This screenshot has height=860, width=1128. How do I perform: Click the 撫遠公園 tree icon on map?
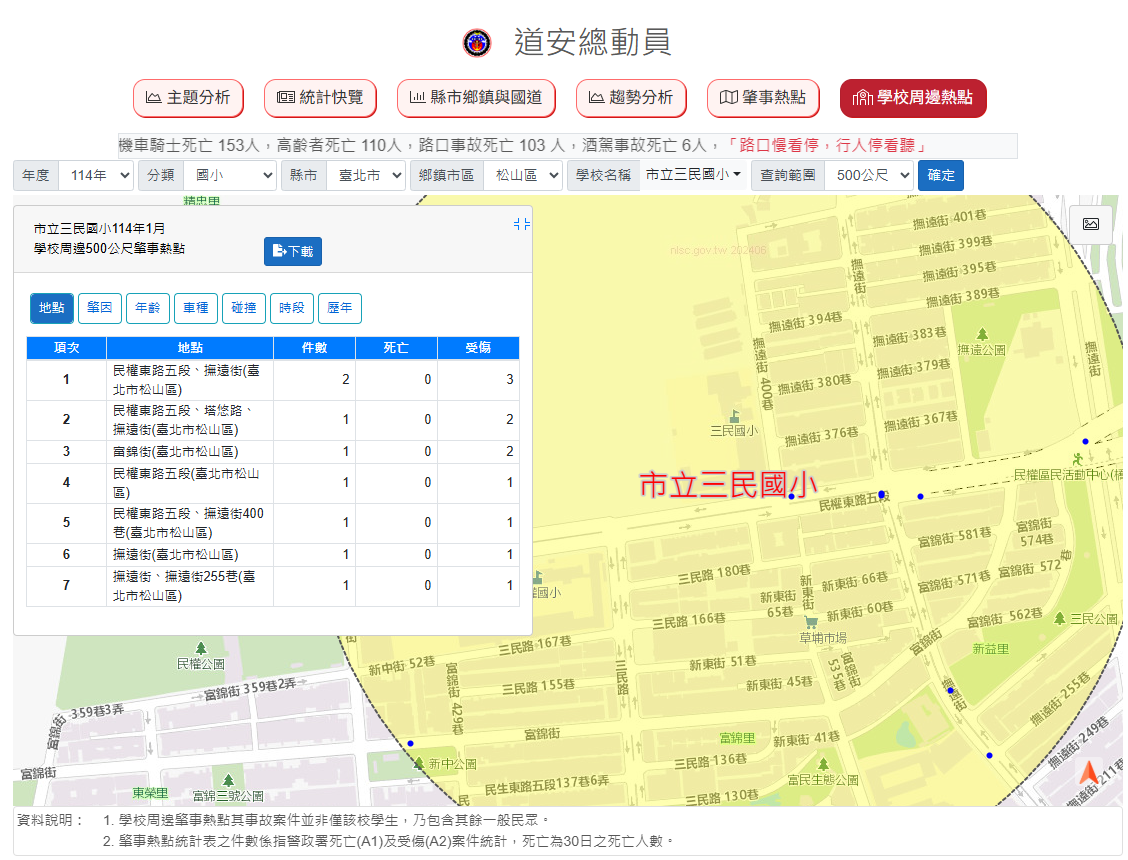982,334
